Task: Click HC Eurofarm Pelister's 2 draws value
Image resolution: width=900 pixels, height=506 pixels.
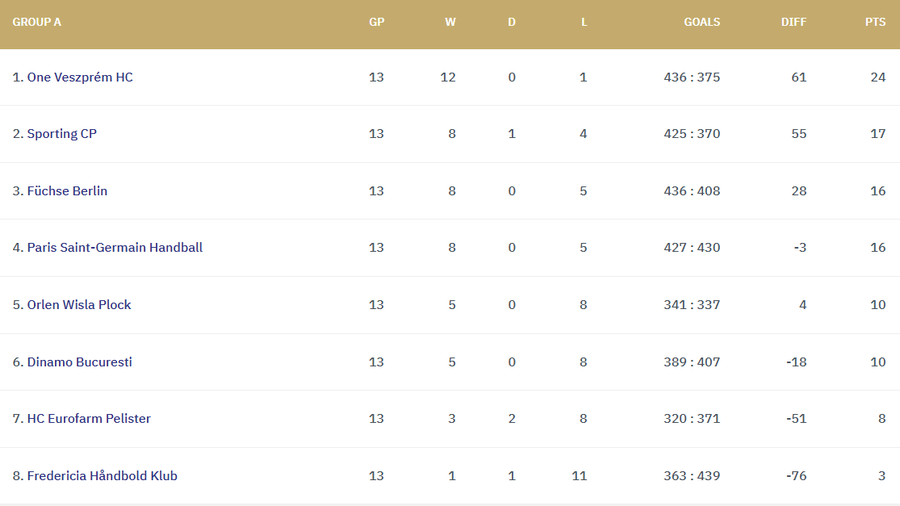Action: click(512, 418)
